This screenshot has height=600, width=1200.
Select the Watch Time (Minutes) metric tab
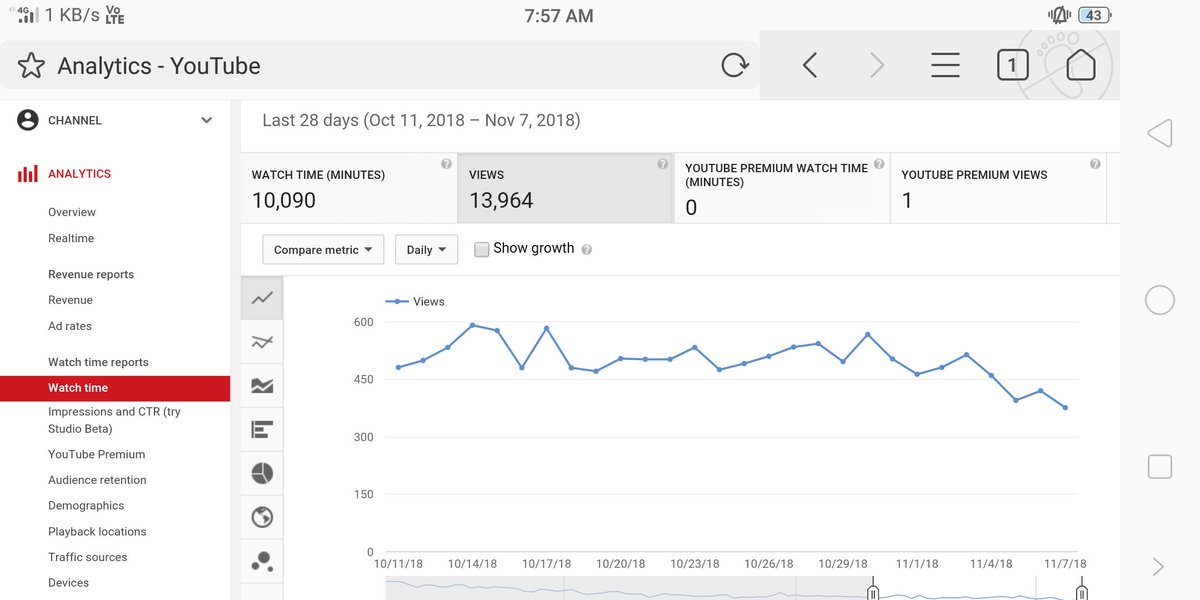pyautogui.click(x=349, y=188)
